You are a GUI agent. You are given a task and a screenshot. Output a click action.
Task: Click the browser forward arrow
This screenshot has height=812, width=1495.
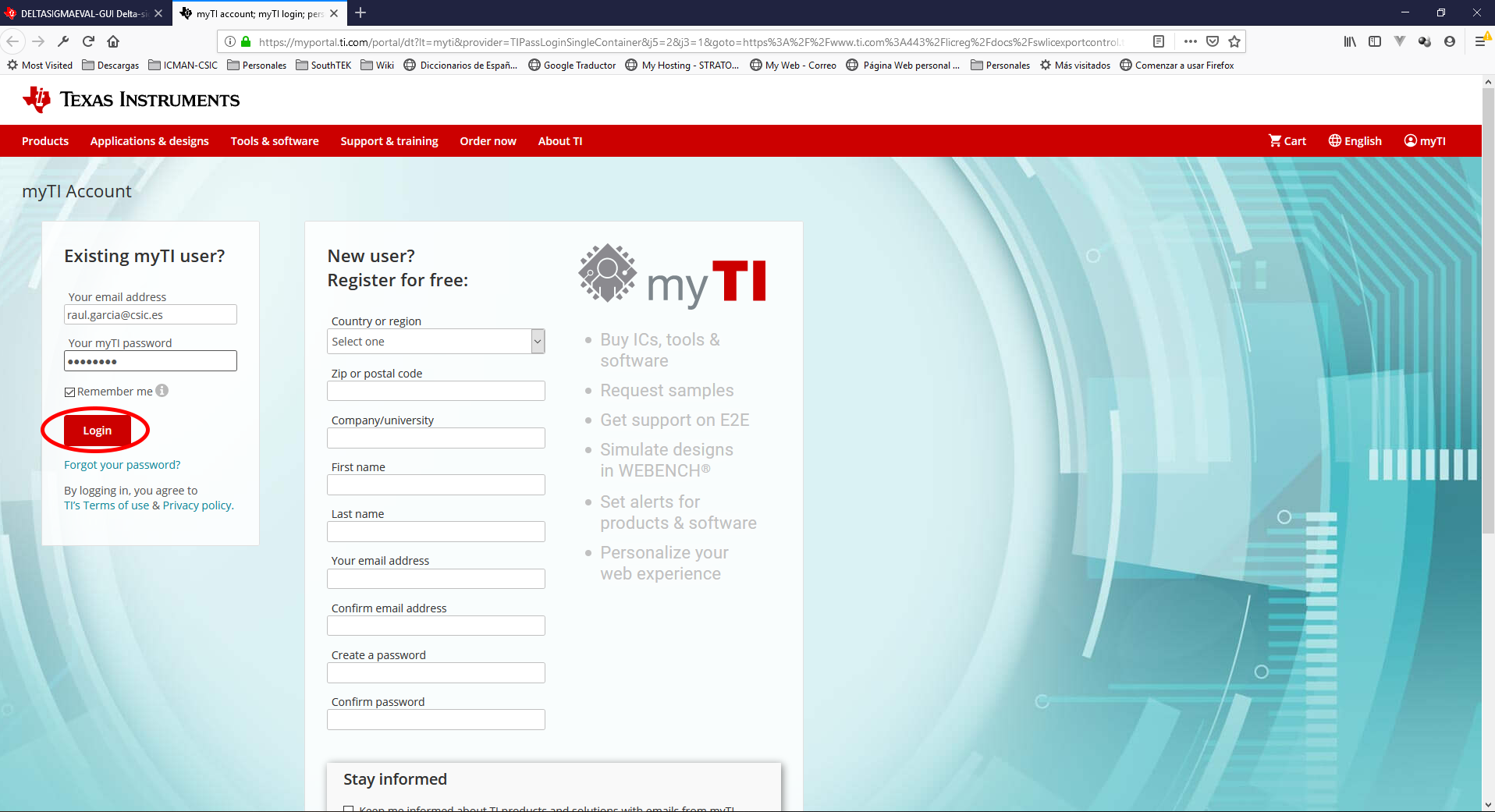pyautogui.click(x=38, y=41)
